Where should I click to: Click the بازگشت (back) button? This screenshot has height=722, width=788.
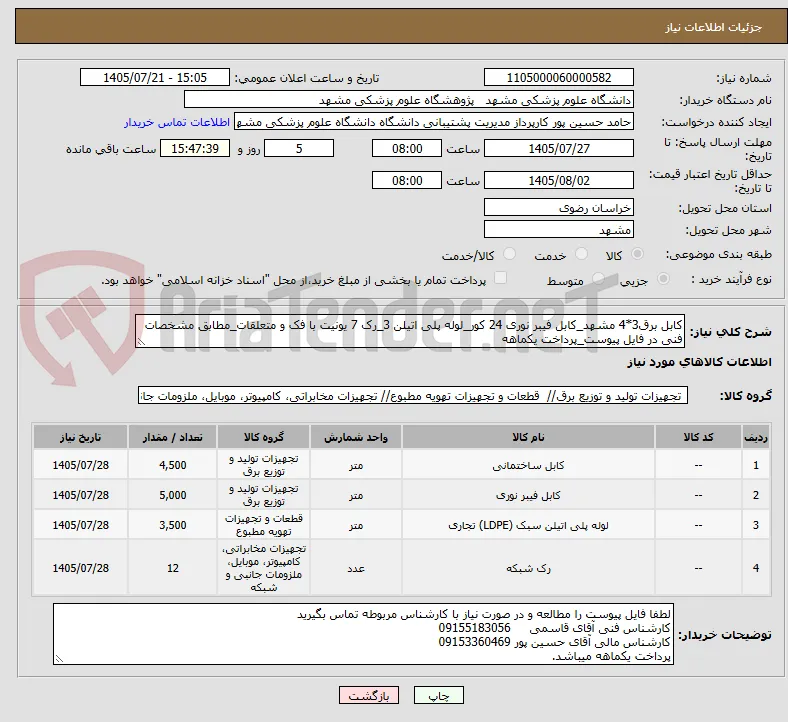[369, 695]
